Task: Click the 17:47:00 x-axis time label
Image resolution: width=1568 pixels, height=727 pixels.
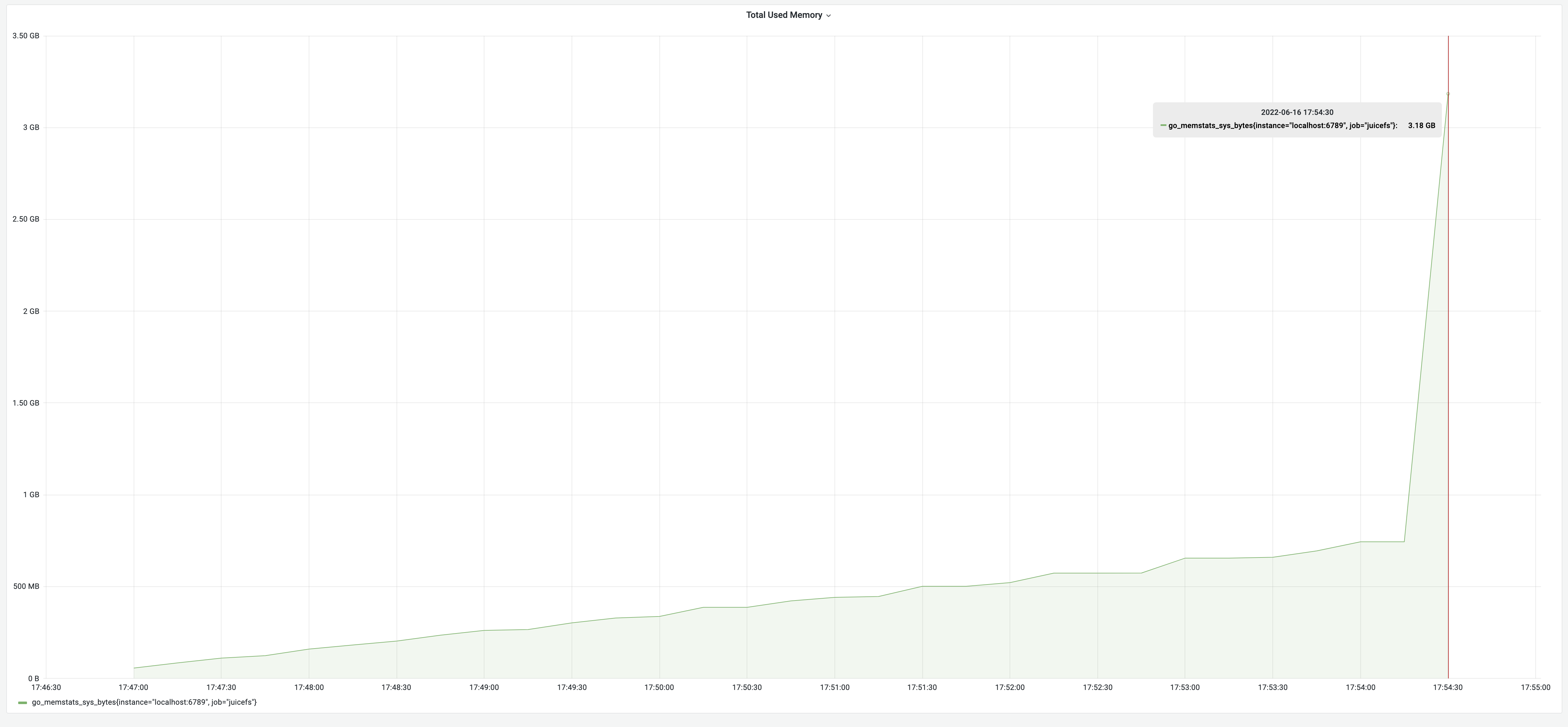Action: click(x=133, y=687)
